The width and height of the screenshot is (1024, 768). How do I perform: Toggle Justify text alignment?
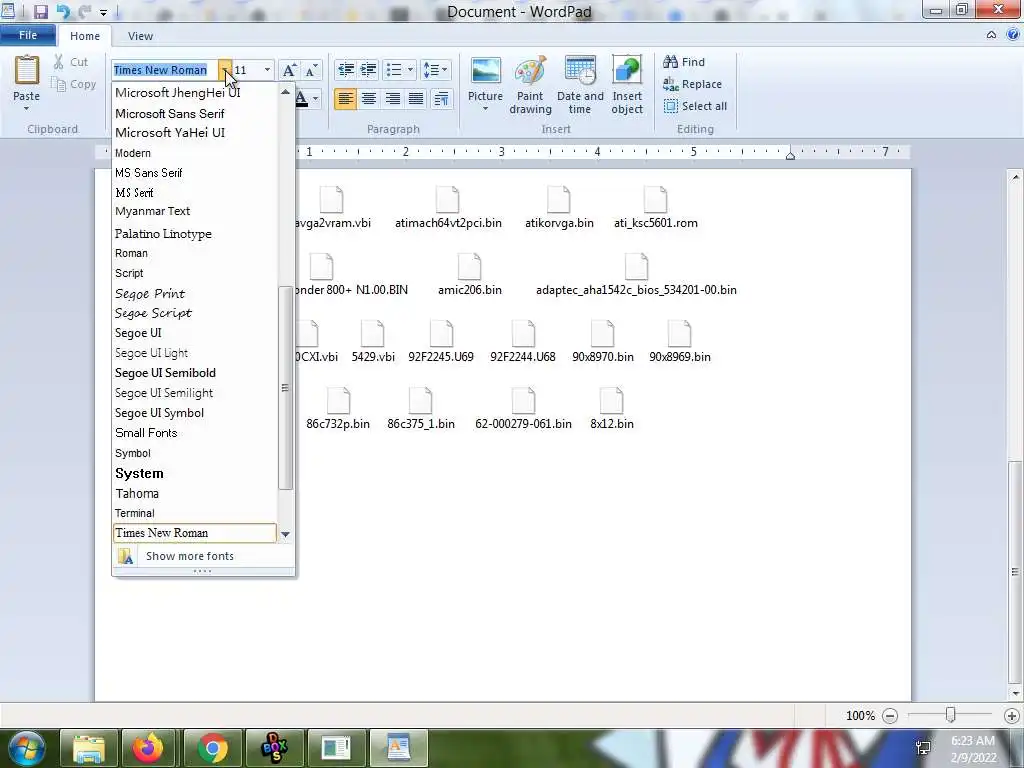(x=416, y=99)
